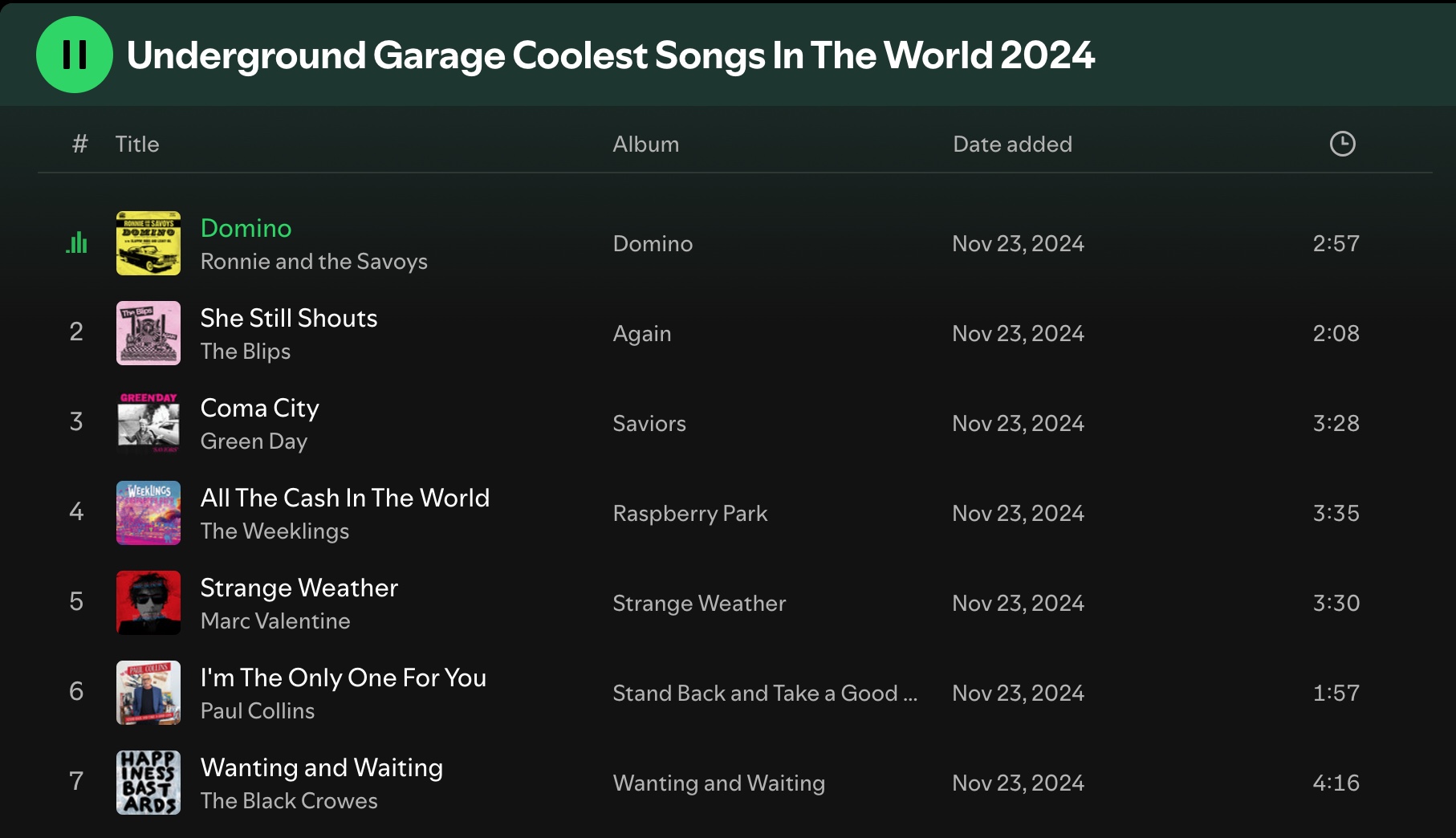Open the Again album link

(642, 333)
